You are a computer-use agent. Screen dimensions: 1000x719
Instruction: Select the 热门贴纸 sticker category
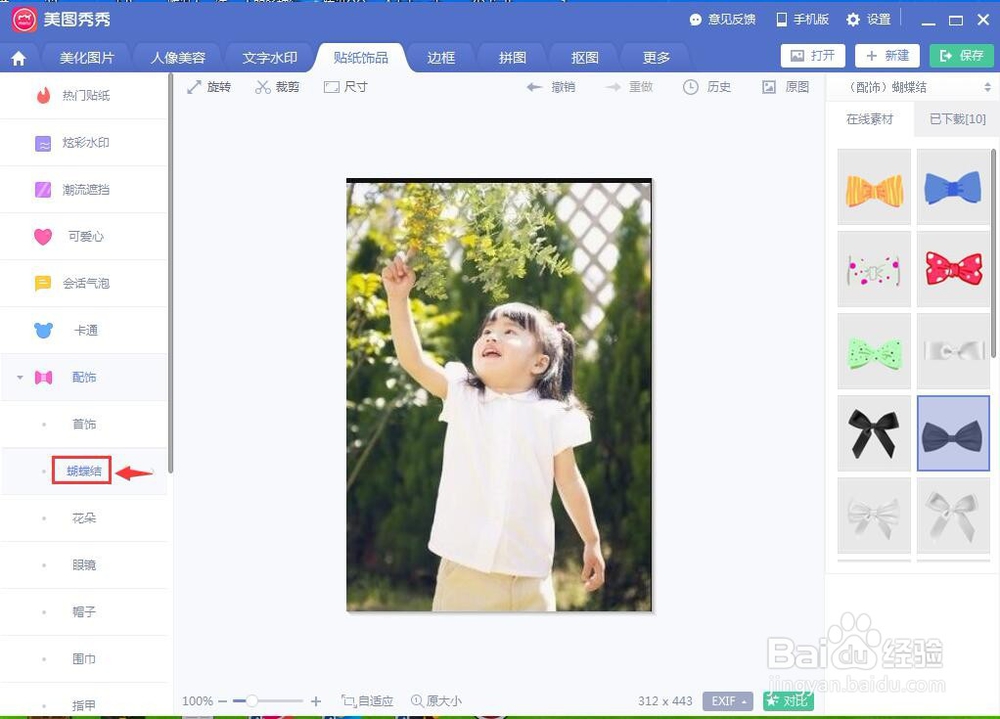pyautogui.click(x=85, y=95)
